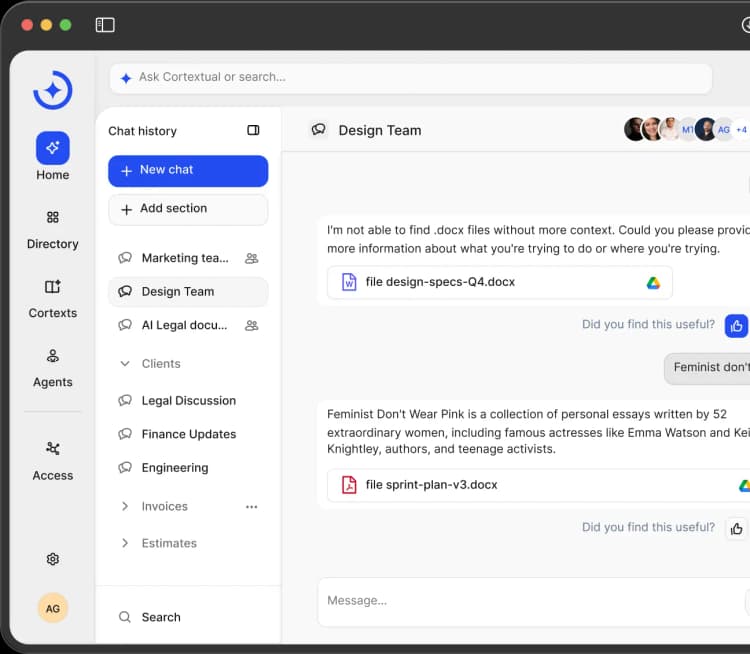Click thumbs-up on second response
The height and width of the screenshot is (654, 750).
click(x=737, y=529)
